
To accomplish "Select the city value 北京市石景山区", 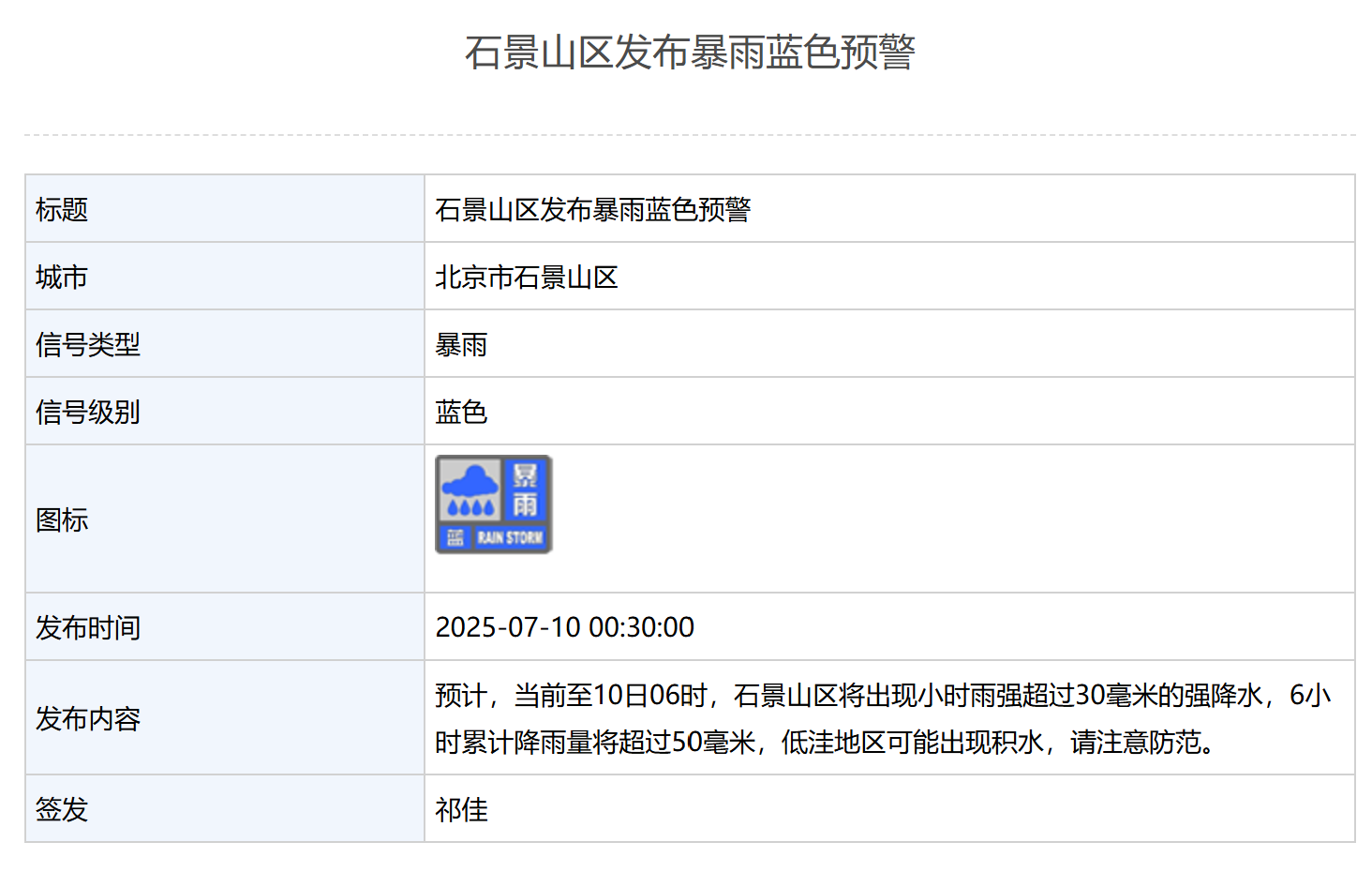I will click(527, 278).
